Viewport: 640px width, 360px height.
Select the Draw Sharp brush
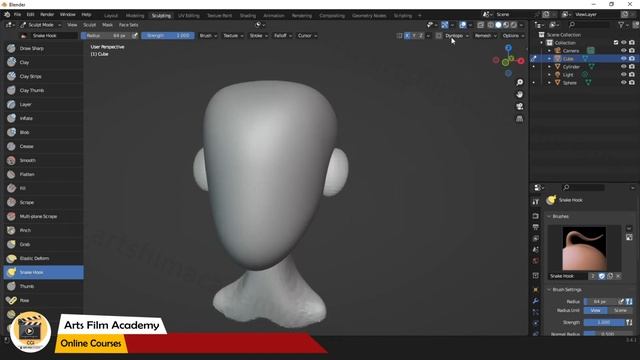click(43, 48)
